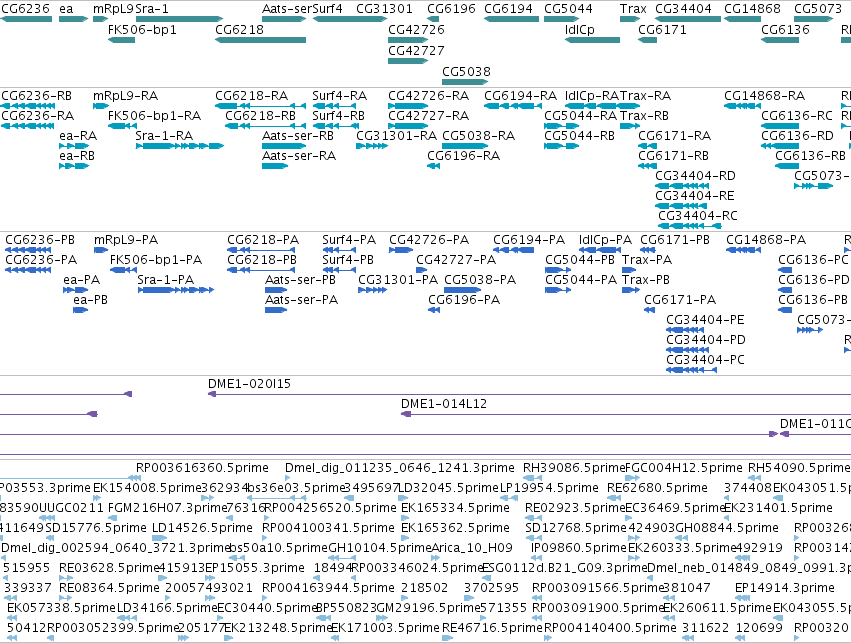Select the CG5044-PA label
The height and width of the screenshot is (643, 851).
[x=581, y=280]
